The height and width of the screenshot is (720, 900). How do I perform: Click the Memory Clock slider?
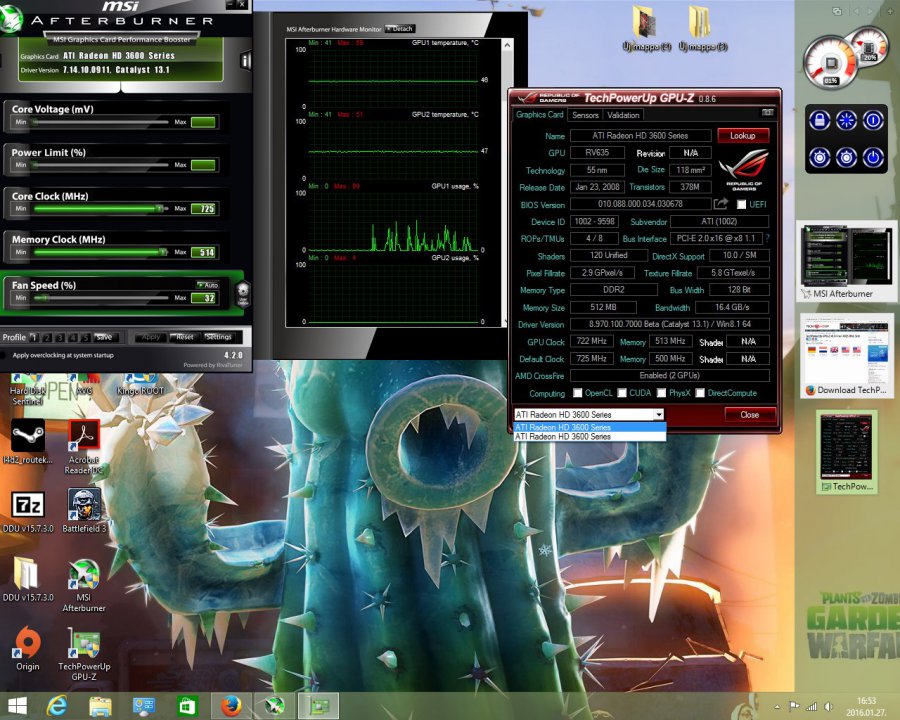100,252
